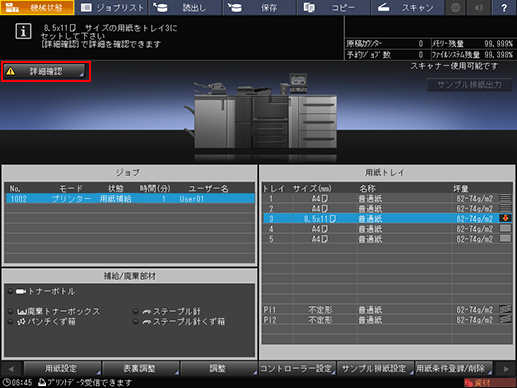Click the 詳細確認 button
The width and height of the screenshot is (517, 388).
click(x=45, y=71)
